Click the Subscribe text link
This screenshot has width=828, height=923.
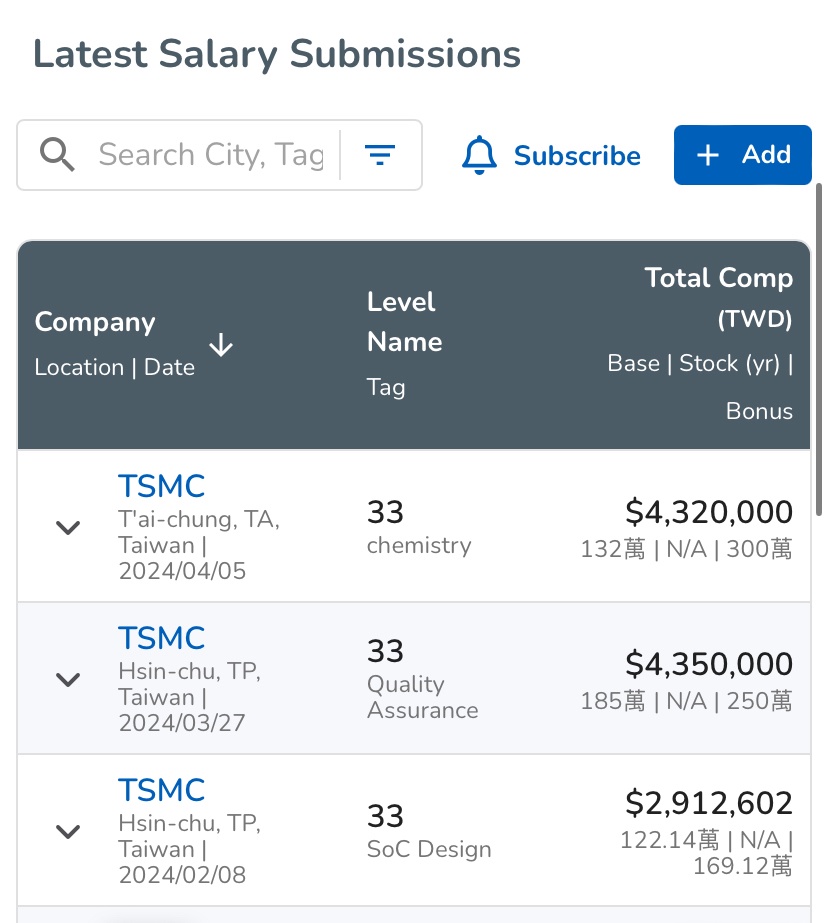577,156
